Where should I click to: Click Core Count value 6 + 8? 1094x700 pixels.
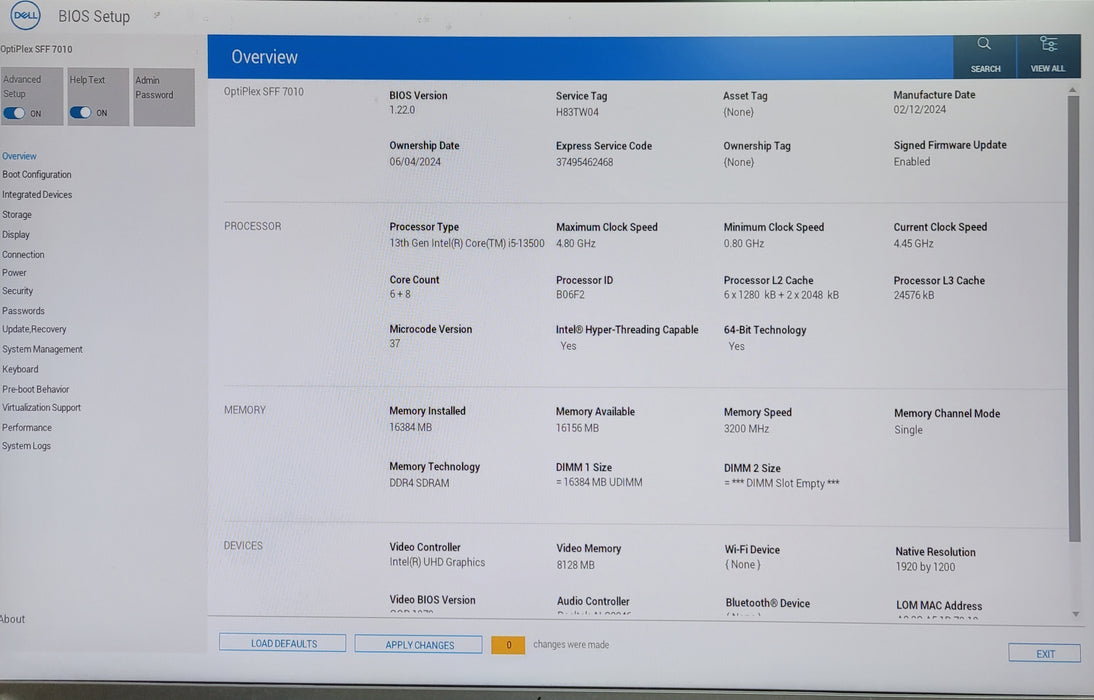400,295
